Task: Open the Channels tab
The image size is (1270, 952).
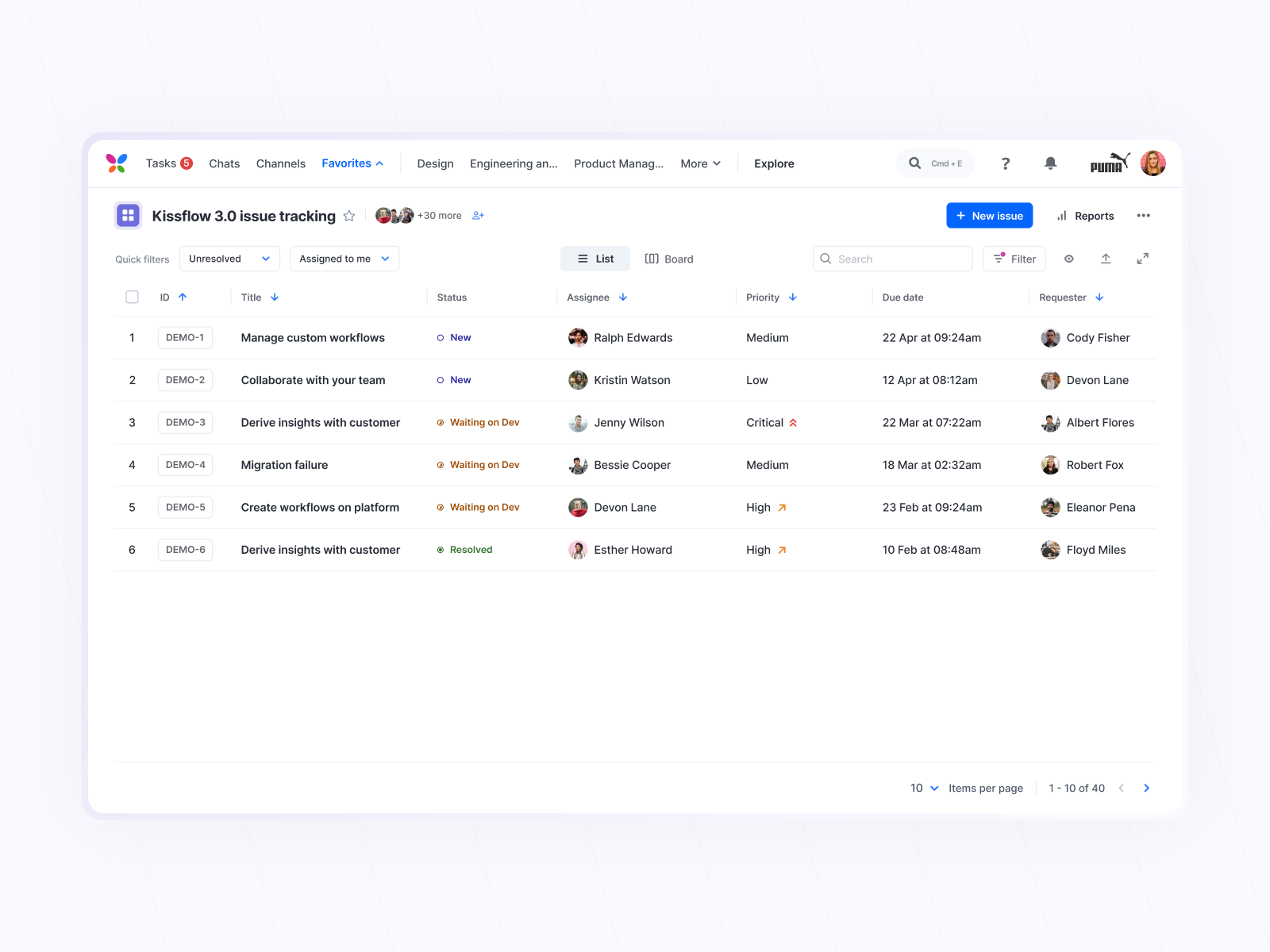Action: pyautogui.click(x=281, y=163)
